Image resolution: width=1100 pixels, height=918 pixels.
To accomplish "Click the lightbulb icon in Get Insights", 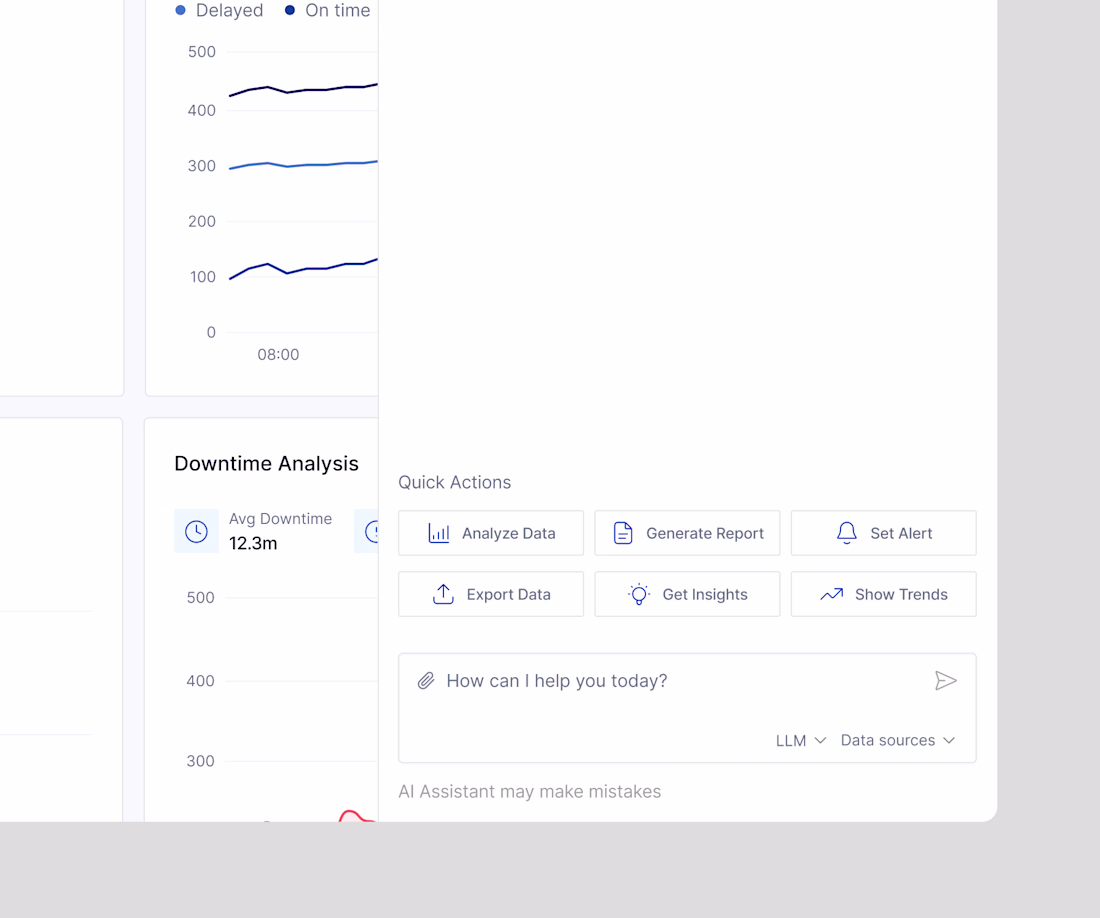I will click(x=639, y=594).
